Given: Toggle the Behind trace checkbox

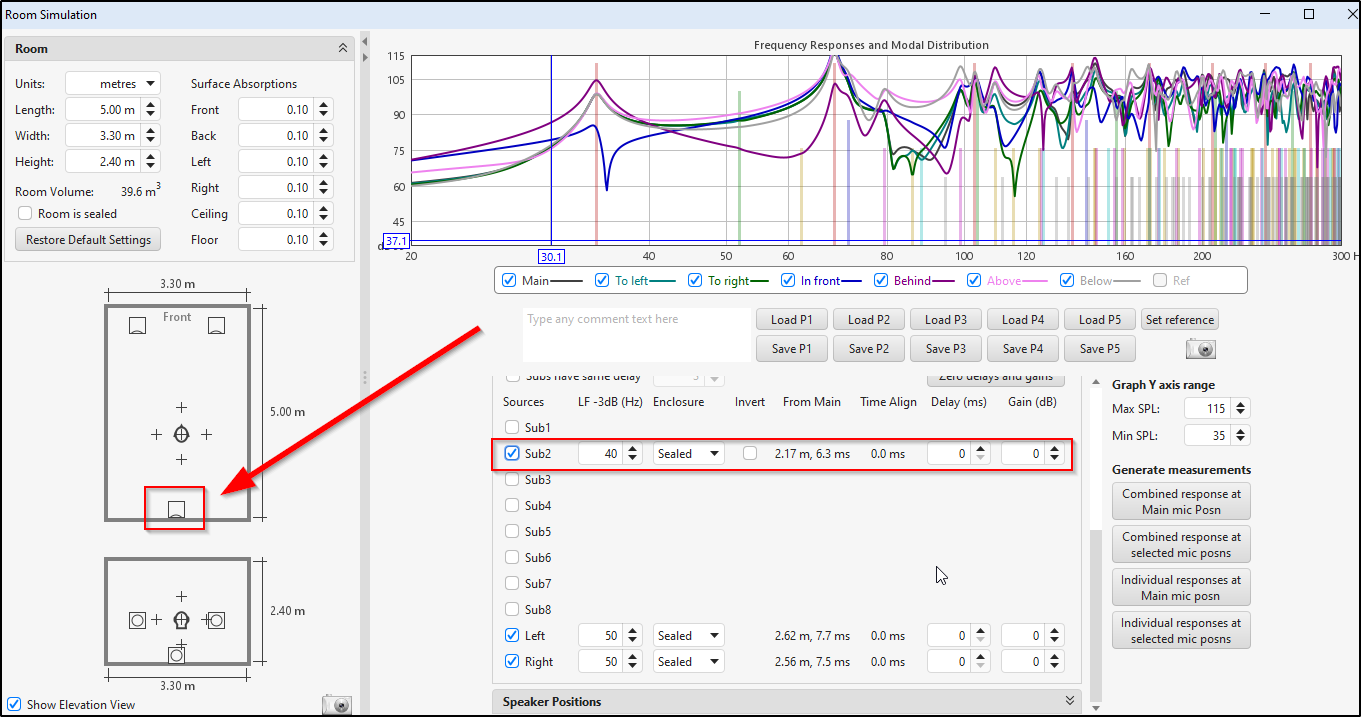Looking at the screenshot, I should click(x=882, y=281).
